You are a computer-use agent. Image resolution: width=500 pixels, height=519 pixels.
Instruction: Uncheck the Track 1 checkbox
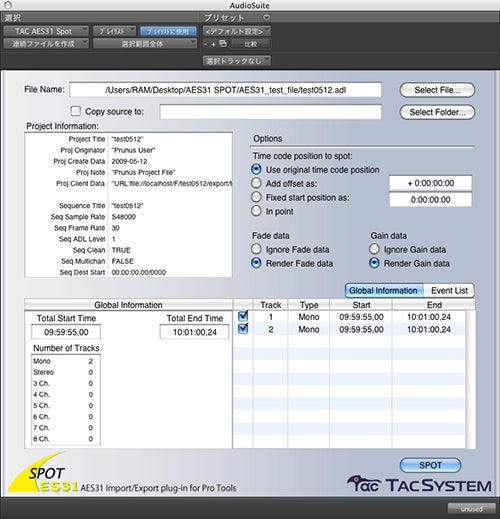click(x=243, y=316)
